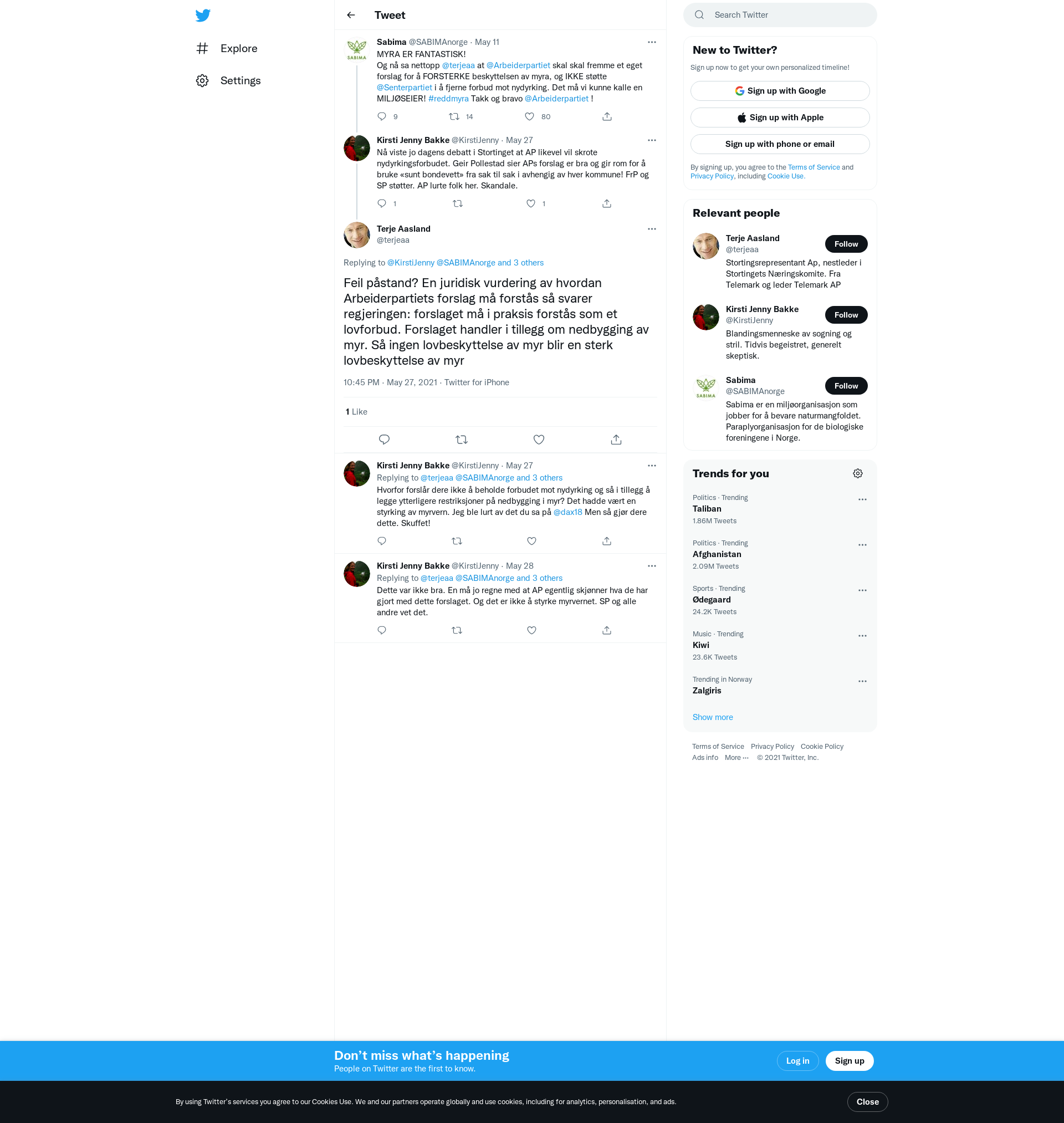Click the Search Twitter field
The image size is (1064, 1123).
coord(780,15)
